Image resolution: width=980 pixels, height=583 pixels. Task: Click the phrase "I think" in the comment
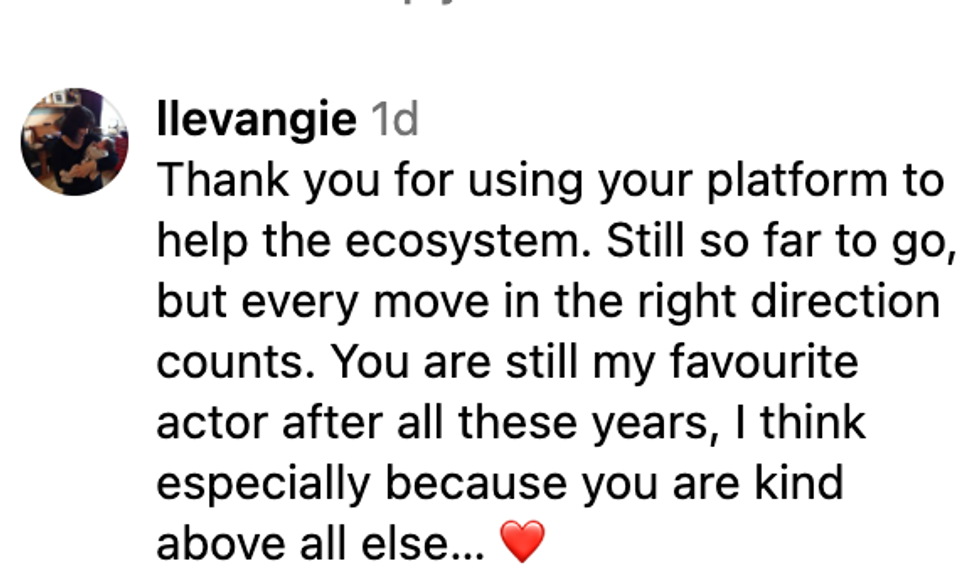tap(812, 423)
